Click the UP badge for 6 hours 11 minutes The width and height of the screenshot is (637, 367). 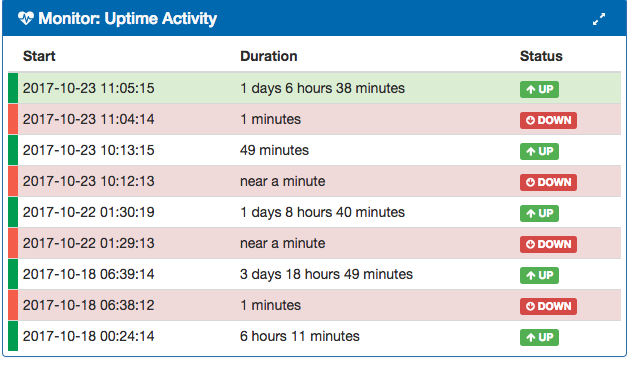[539, 337]
